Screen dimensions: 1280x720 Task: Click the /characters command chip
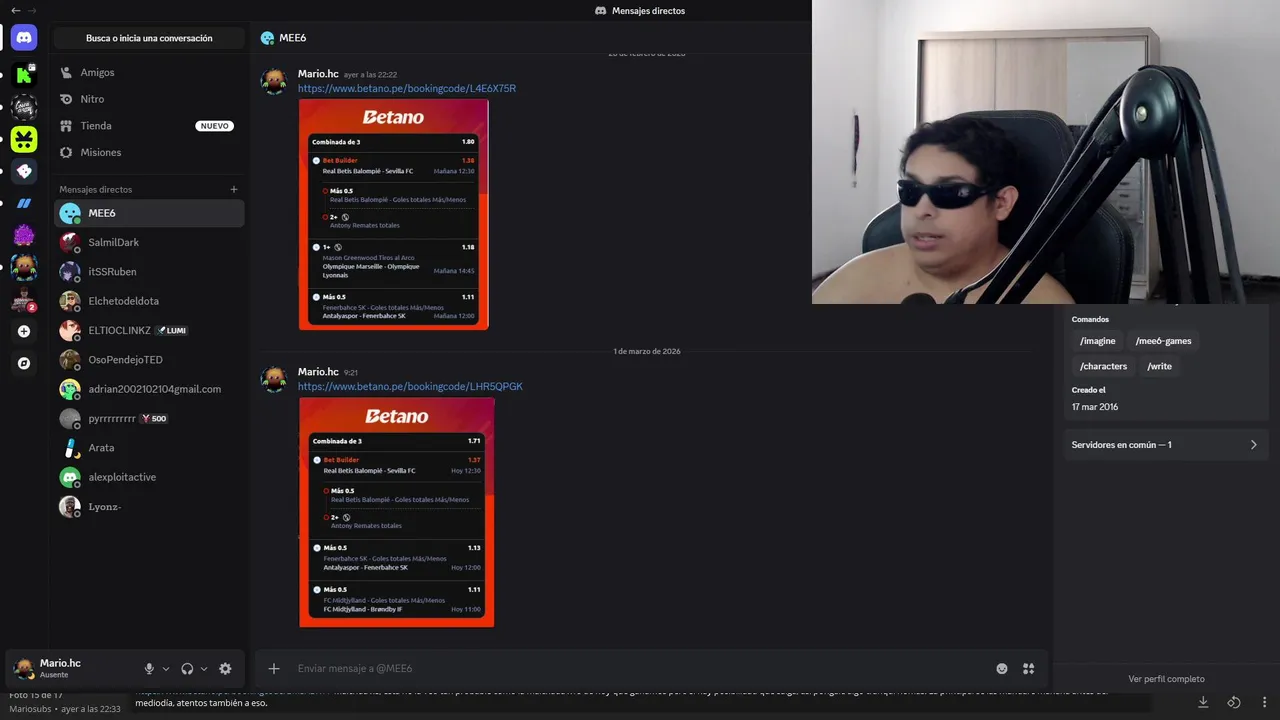(1103, 366)
